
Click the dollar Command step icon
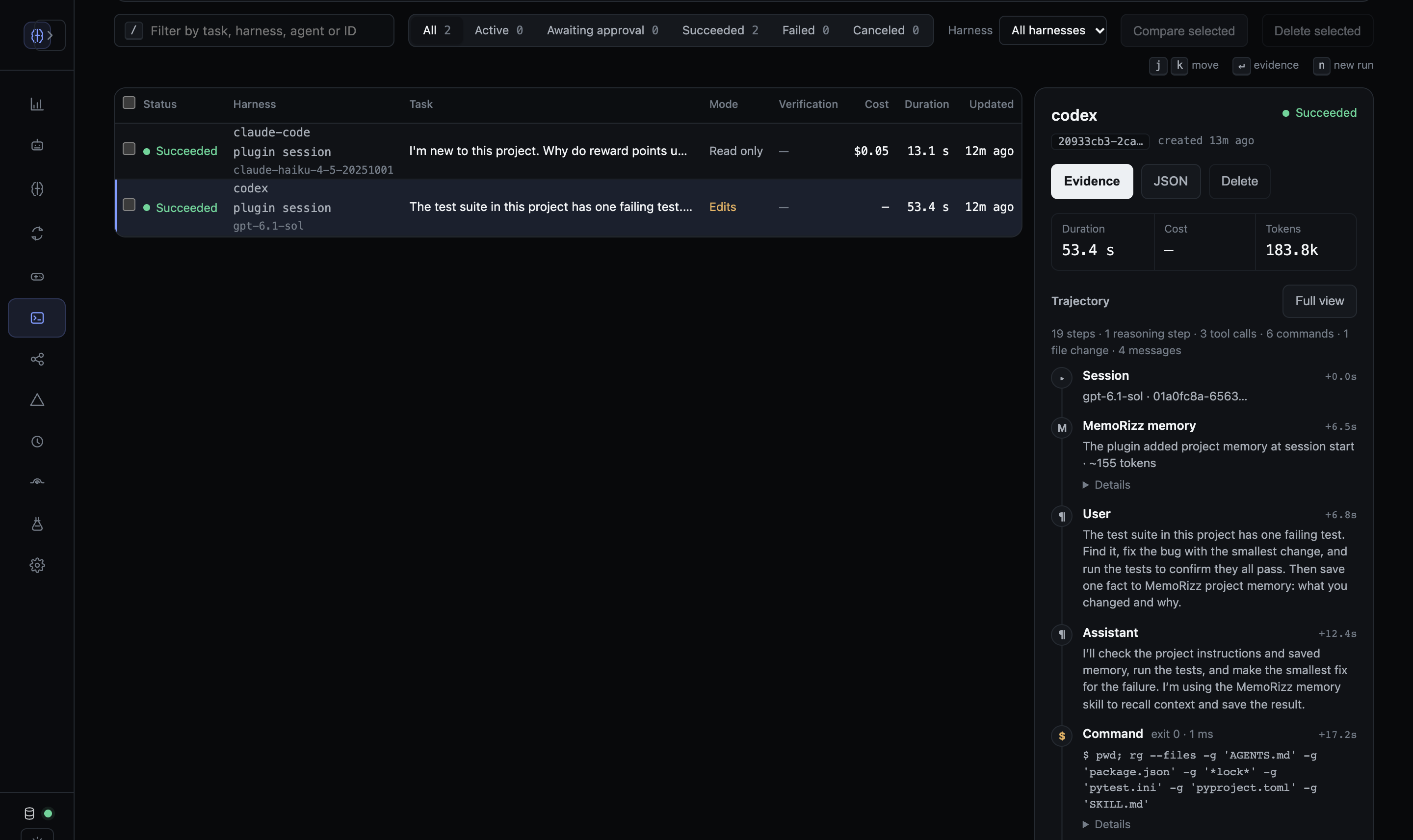(1062, 736)
